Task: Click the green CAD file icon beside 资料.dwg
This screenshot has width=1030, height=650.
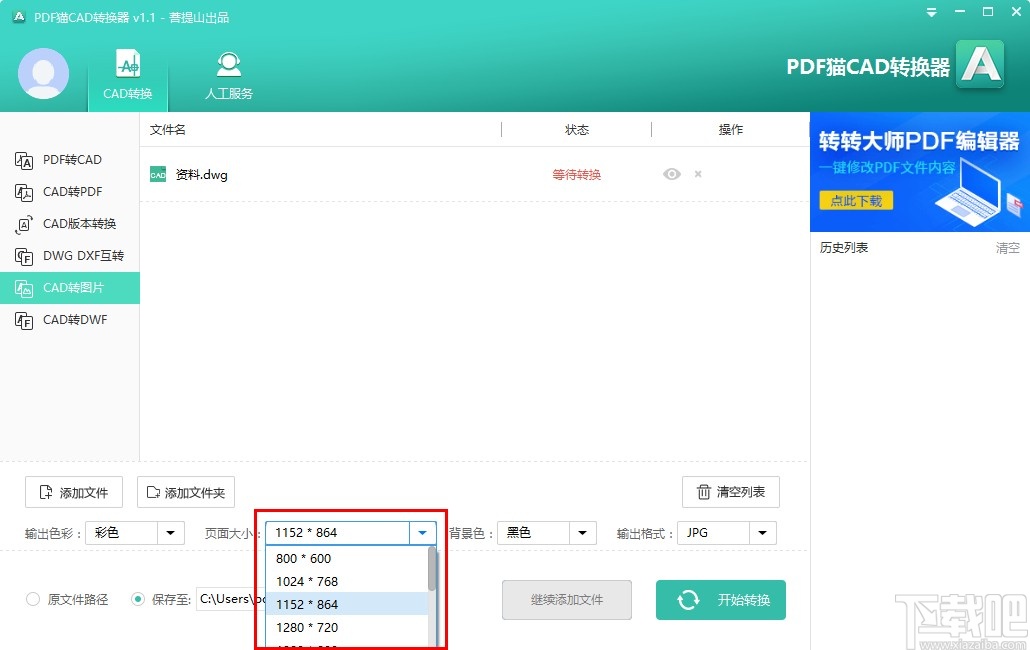Action: 157,173
